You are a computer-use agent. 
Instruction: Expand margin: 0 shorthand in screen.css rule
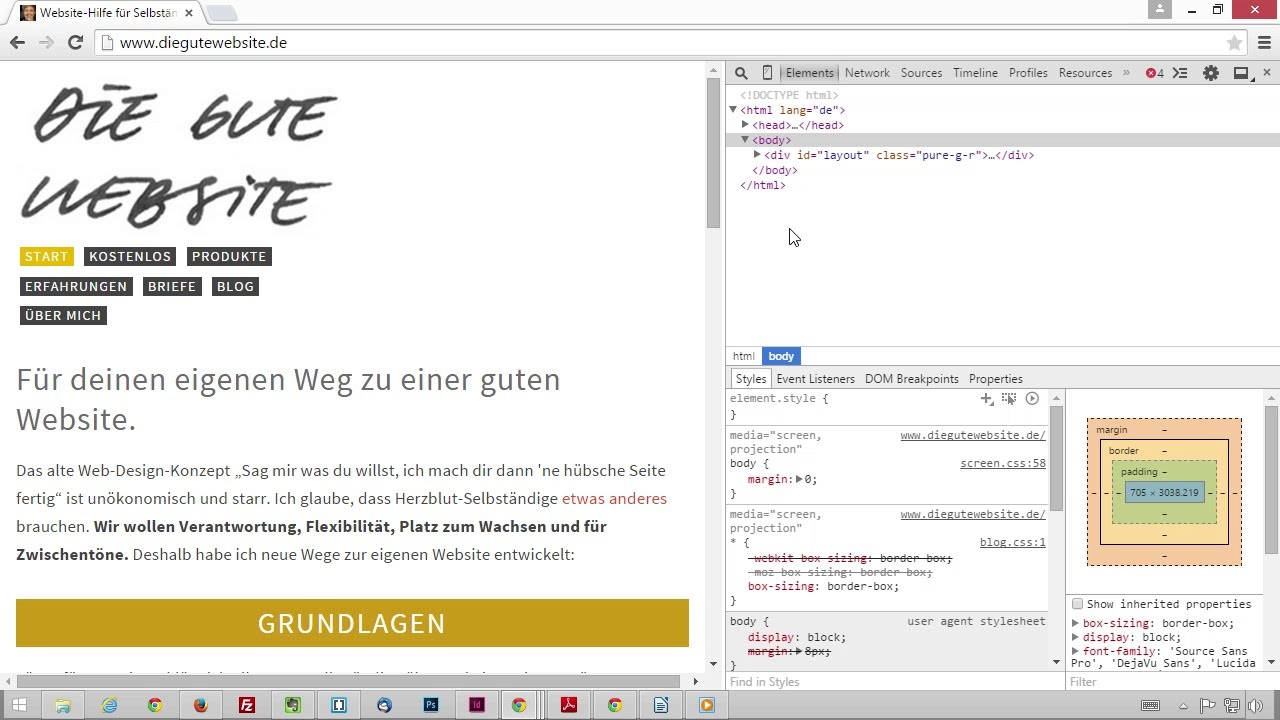[799, 479]
